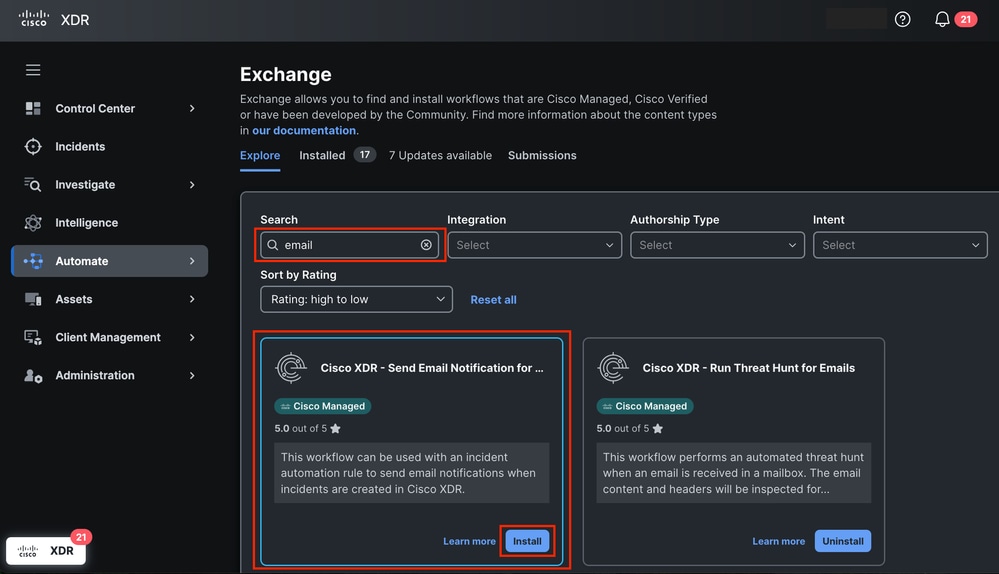Screen dimensions: 999x574
Task: Click Learn more on Run Threat Hunt card
Action: click(x=779, y=541)
